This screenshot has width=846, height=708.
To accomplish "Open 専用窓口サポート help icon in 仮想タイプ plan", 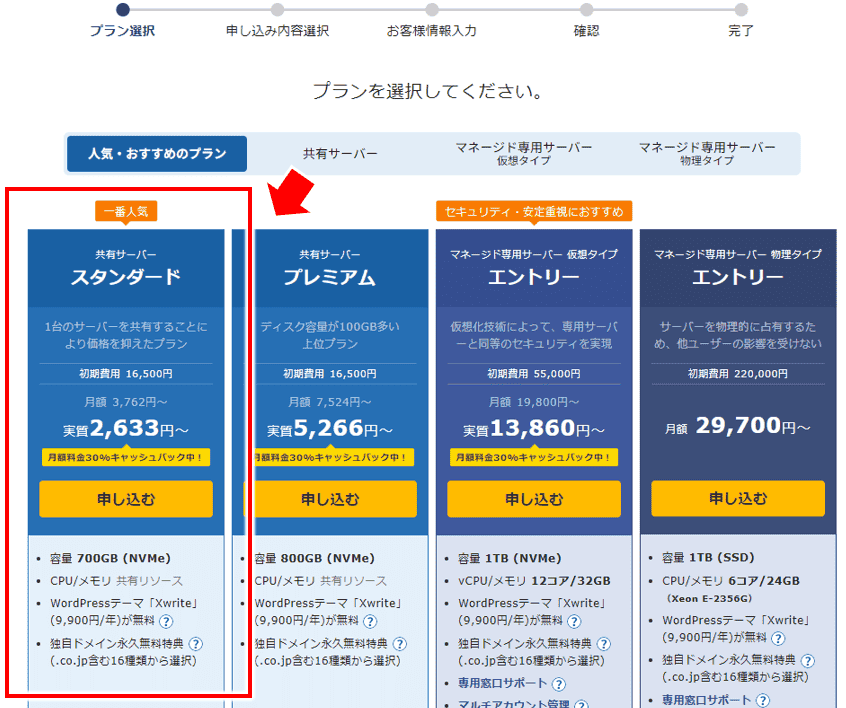I will coord(559,684).
